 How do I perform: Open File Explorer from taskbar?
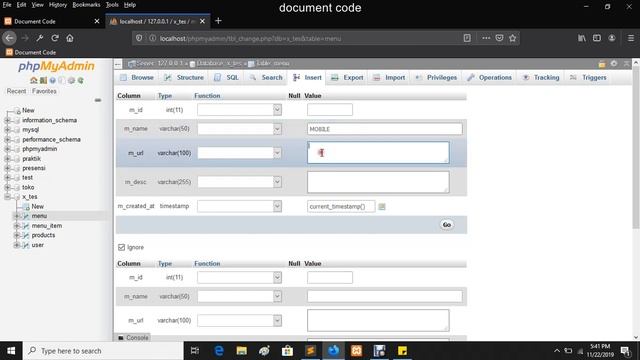click(x=242, y=351)
